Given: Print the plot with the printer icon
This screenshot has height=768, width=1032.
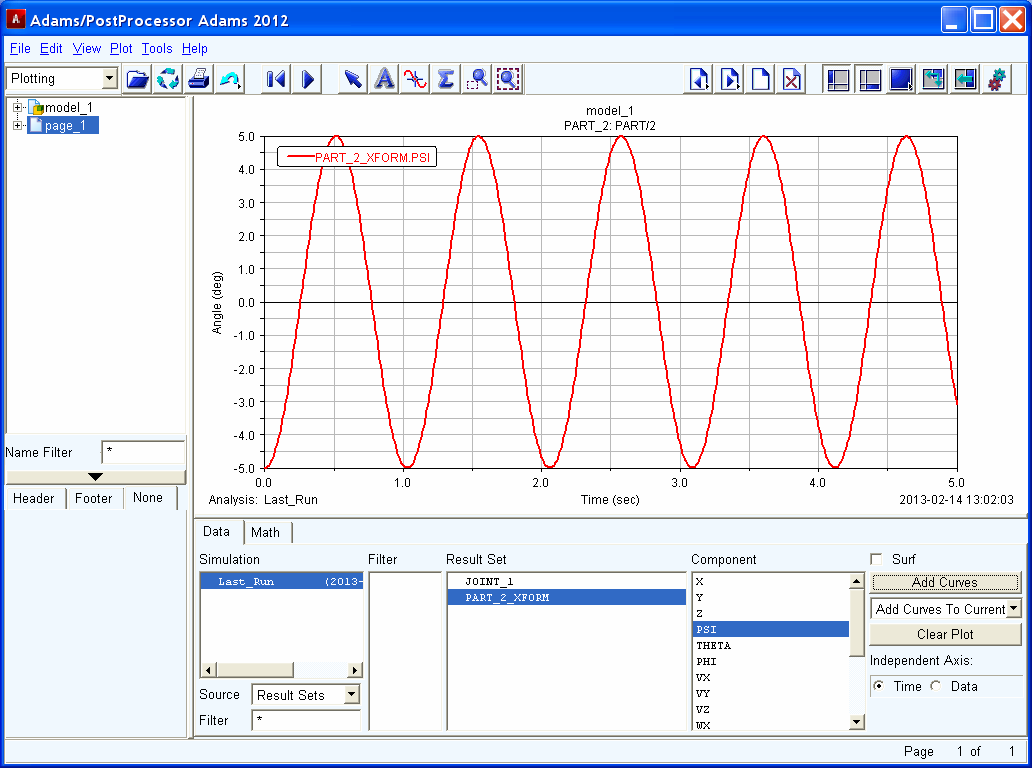Looking at the screenshot, I should (x=199, y=80).
